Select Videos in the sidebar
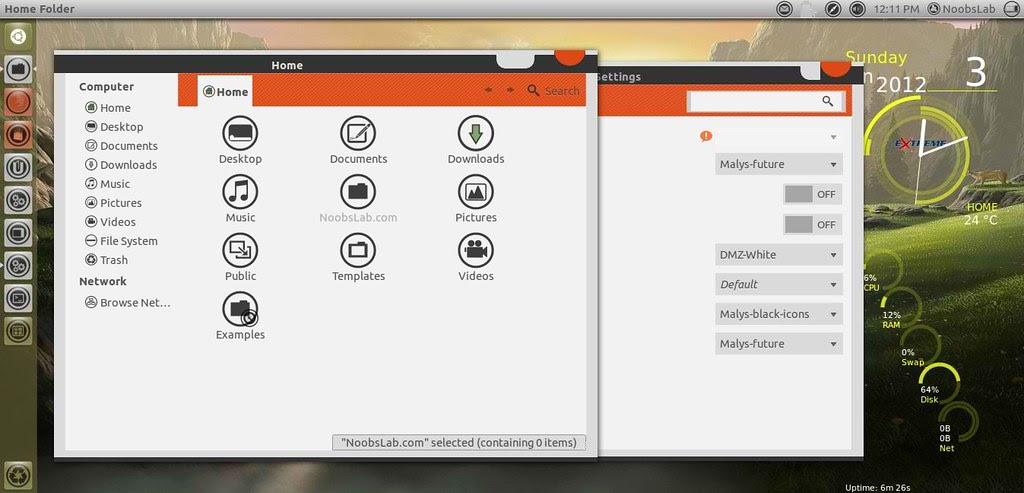This screenshot has width=1024, height=493. [110, 221]
